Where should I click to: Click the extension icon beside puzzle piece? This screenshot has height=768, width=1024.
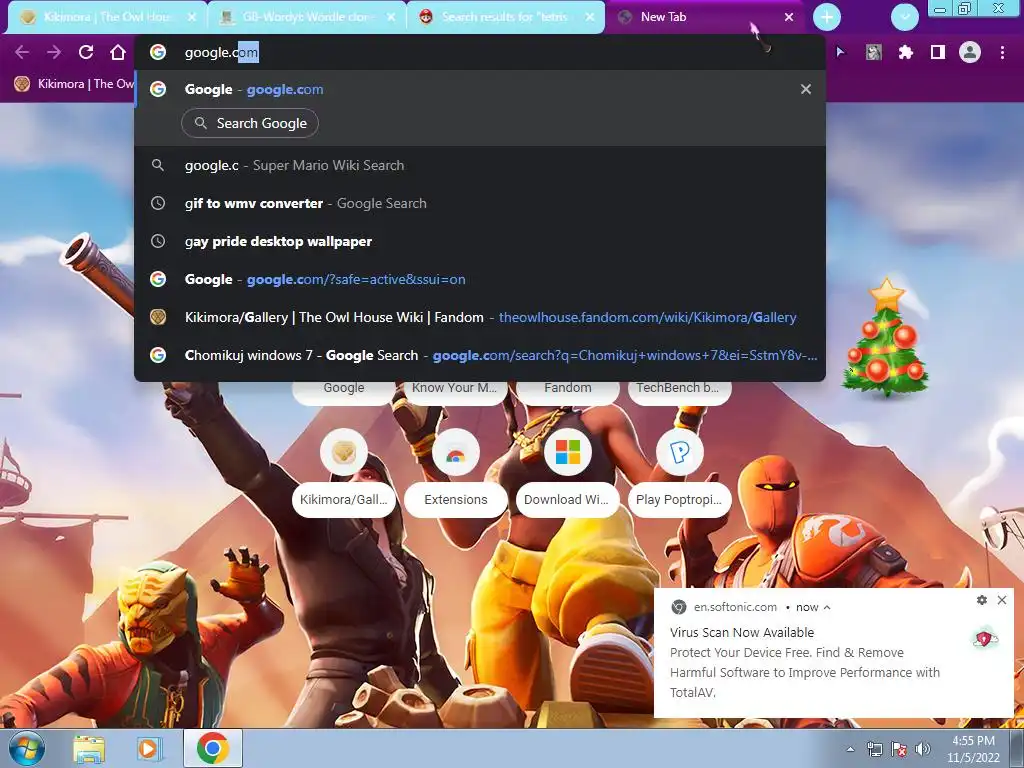point(873,52)
